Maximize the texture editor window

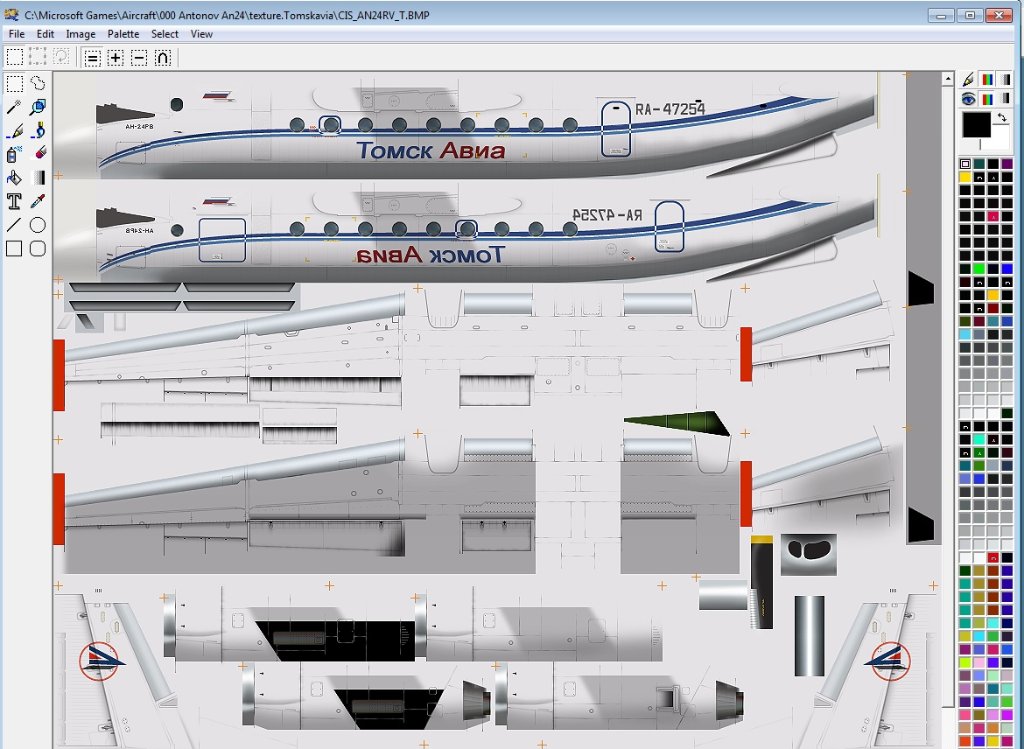pos(970,14)
